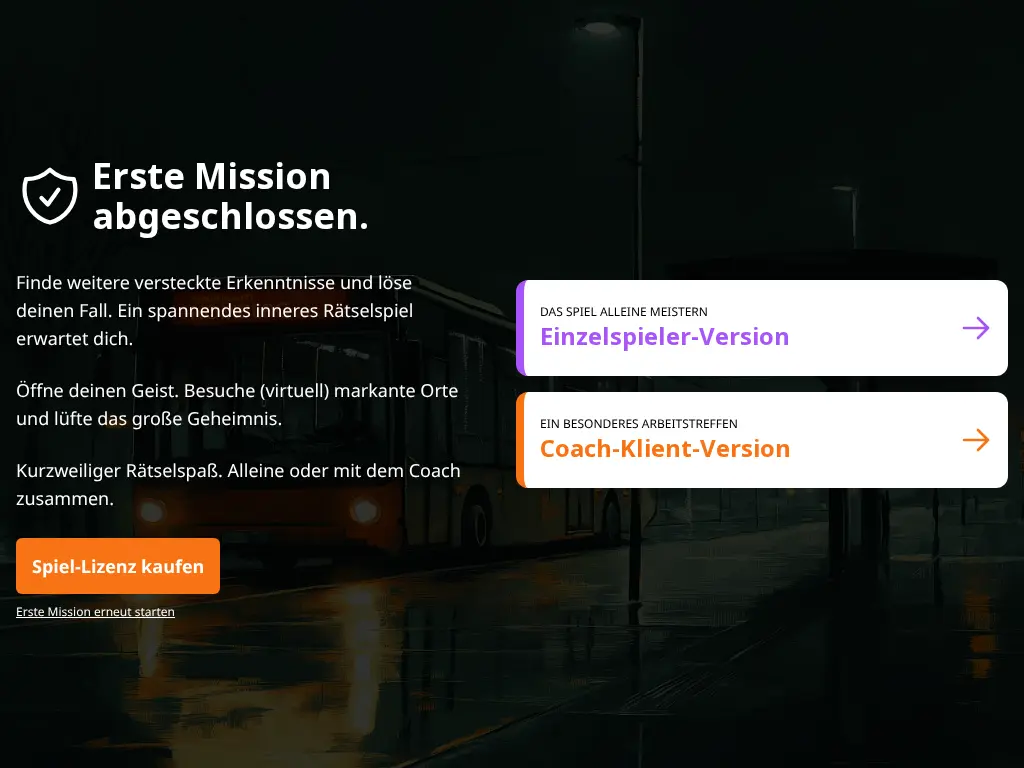Click the 'EIN BESONDERES ARBEITSTREFFEN' label
Image resolution: width=1024 pixels, height=768 pixels.
tap(638, 424)
